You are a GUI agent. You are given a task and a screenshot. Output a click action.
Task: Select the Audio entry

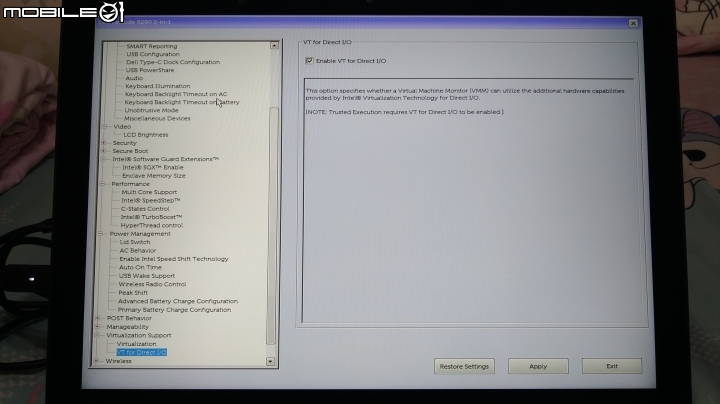pos(134,78)
